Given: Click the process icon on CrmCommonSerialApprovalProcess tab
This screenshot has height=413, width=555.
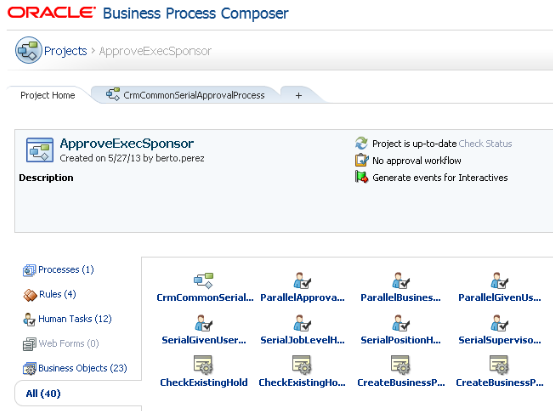Looking at the screenshot, I should [113, 94].
